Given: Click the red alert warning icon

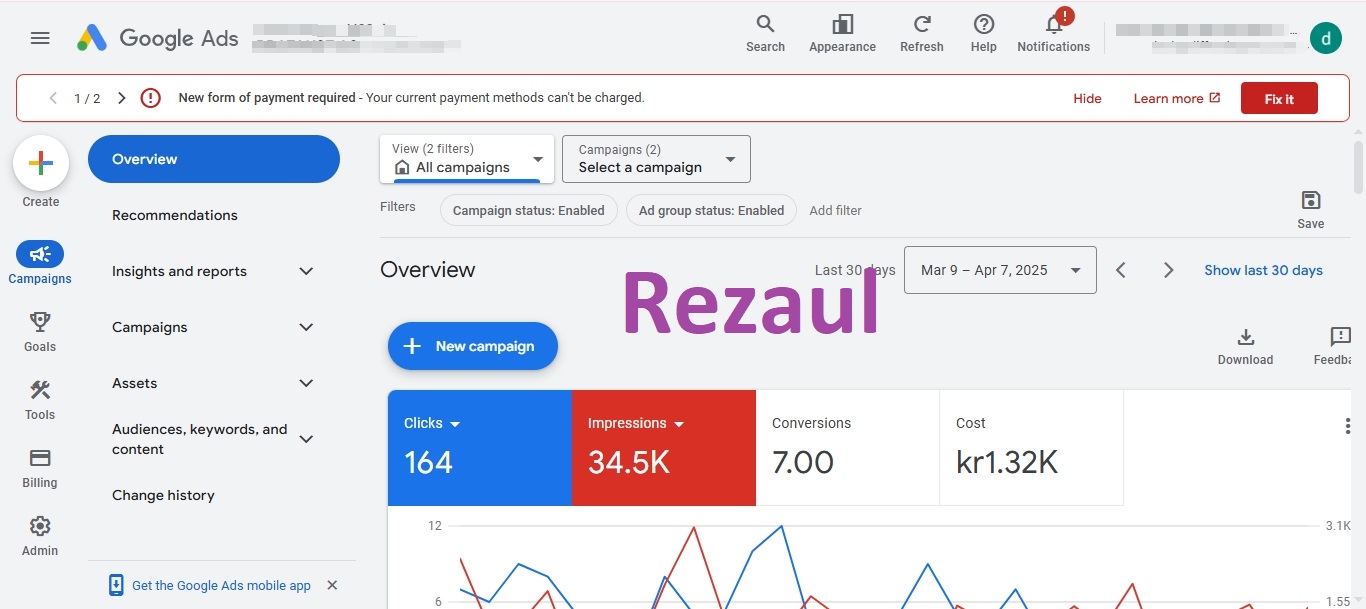Looking at the screenshot, I should pyautogui.click(x=150, y=98).
